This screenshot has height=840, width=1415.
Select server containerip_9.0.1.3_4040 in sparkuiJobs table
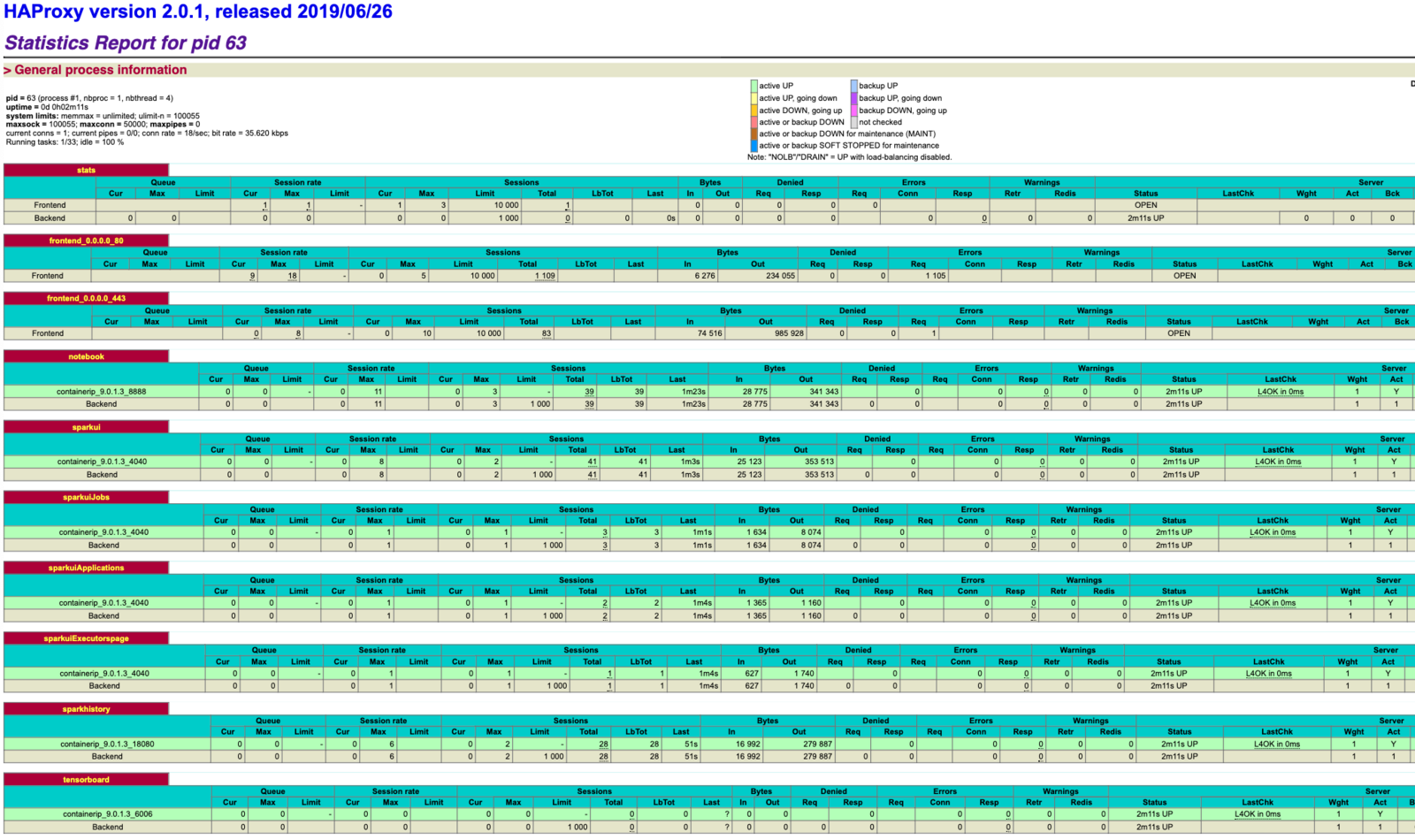(103, 532)
